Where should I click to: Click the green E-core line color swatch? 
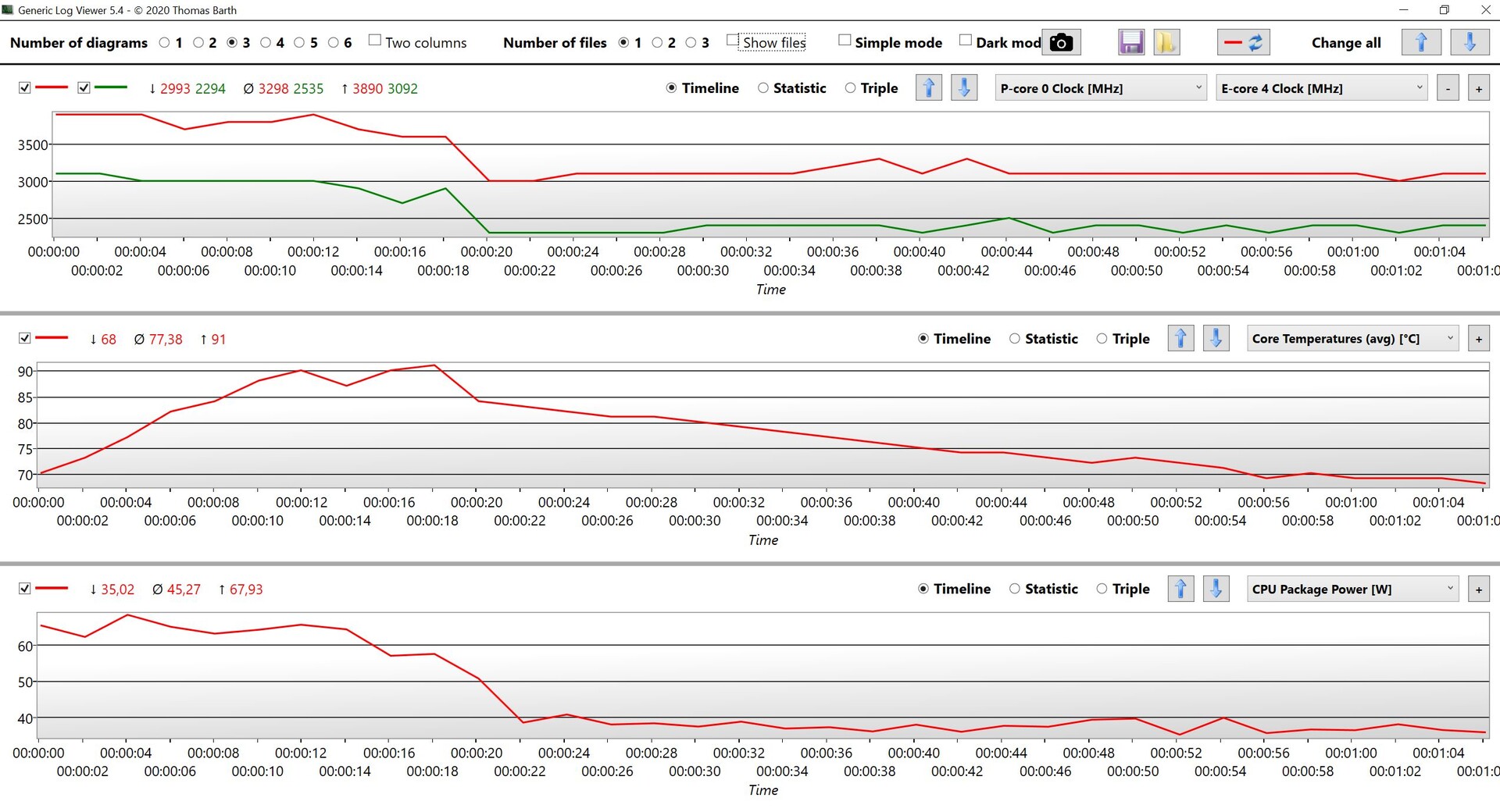tap(111, 87)
